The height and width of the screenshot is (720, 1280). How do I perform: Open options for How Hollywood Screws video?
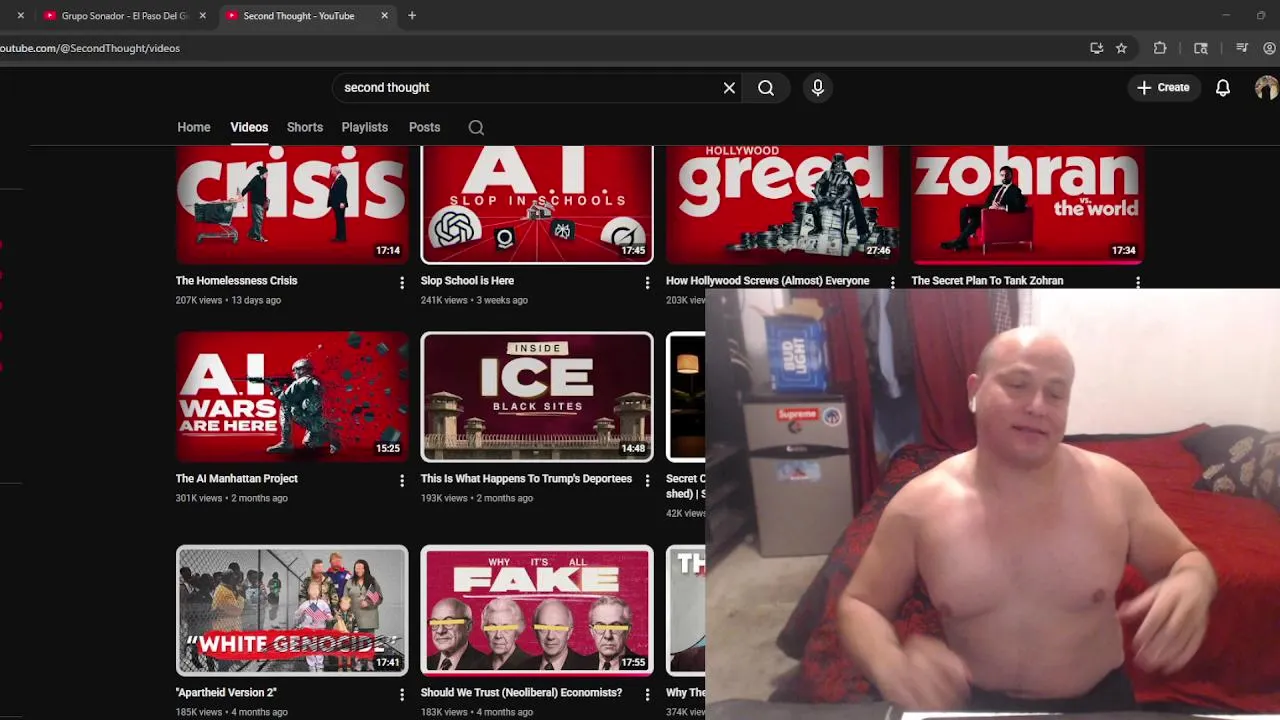coord(892,283)
